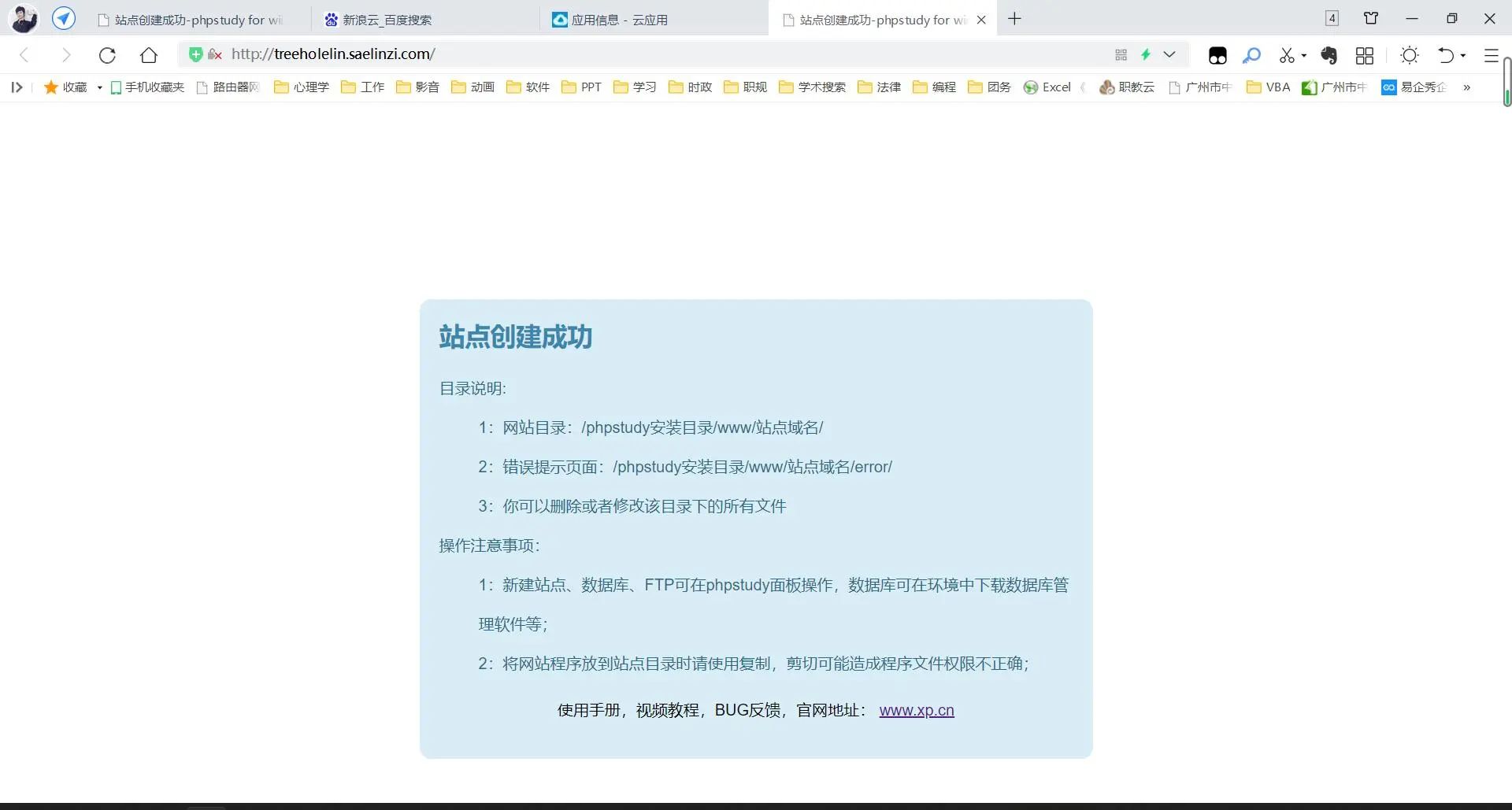Open 职教云 bookmark
The width and height of the screenshot is (1512, 810).
(1127, 87)
